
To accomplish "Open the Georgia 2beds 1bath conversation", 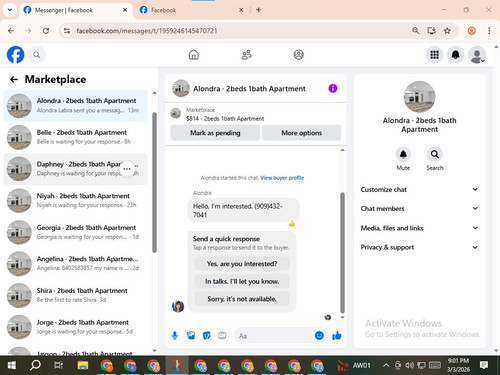I will [x=76, y=232].
